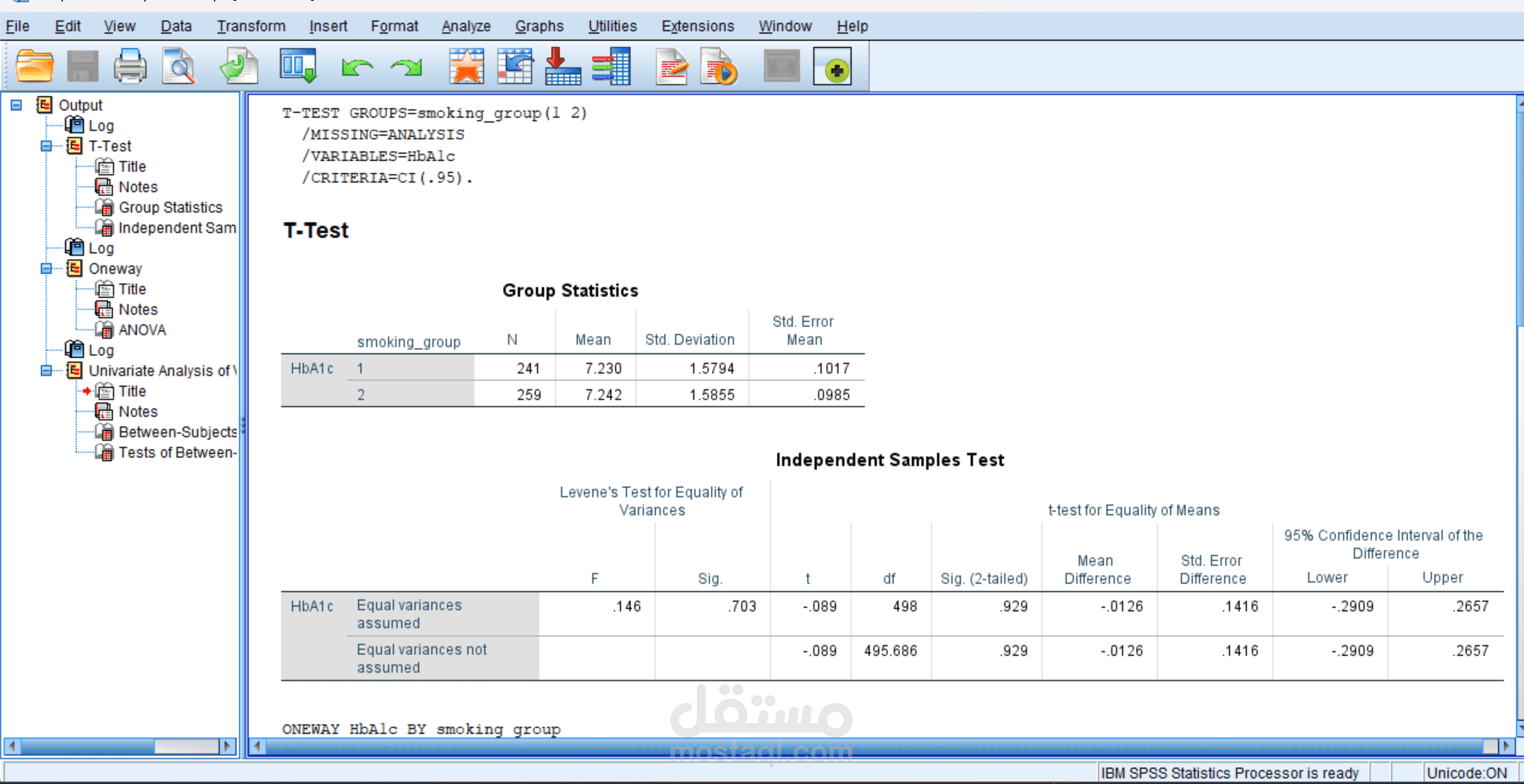
Task: Open the Graphs menu
Action: [x=539, y=26]
